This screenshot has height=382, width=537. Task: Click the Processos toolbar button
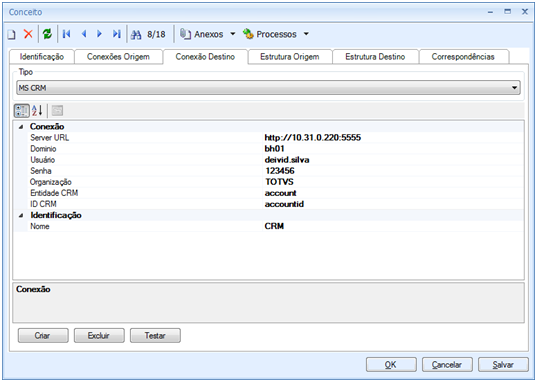(270, 34)
